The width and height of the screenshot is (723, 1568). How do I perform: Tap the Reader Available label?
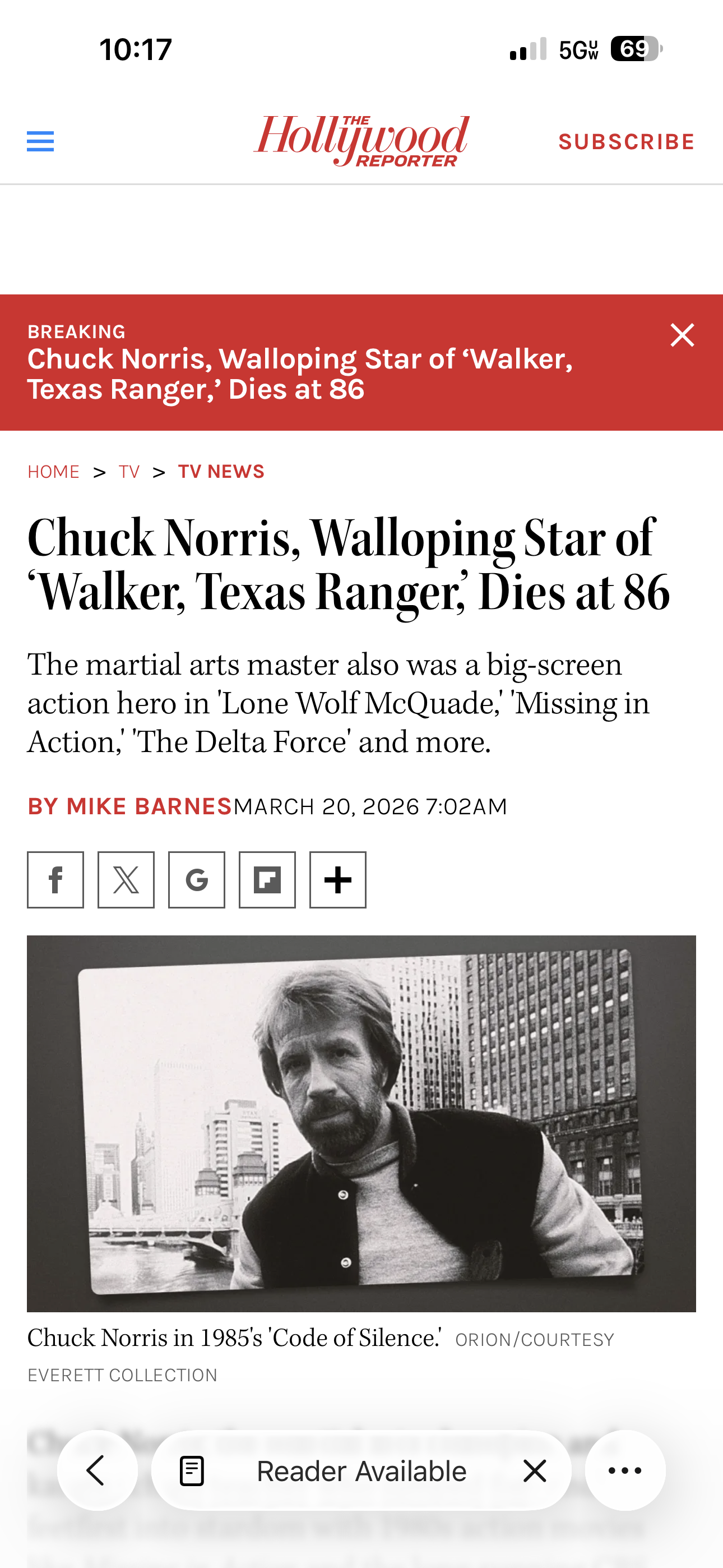click(x=361, y=1471)
